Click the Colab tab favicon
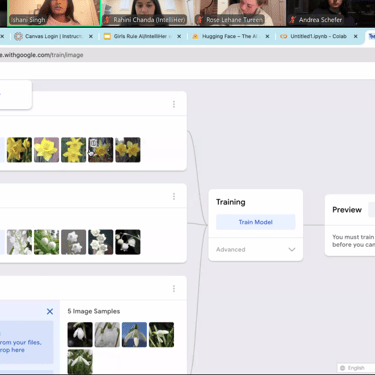The height and width of the screenshot is (375, 375). tap(284, 36)
